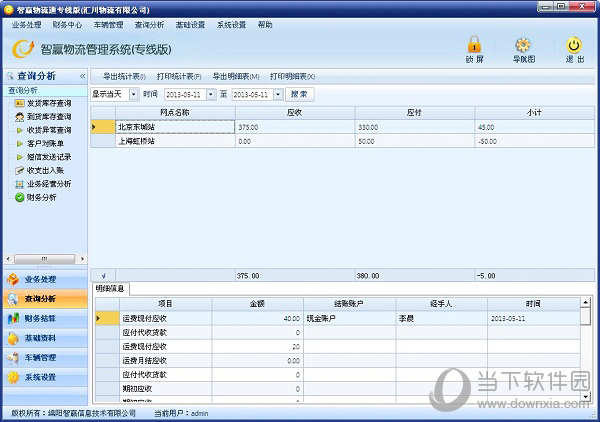Open 车辆管理 menu in menu bar
Image resolution: width=600 pixels, height=422 pixels.
point(108,25)
